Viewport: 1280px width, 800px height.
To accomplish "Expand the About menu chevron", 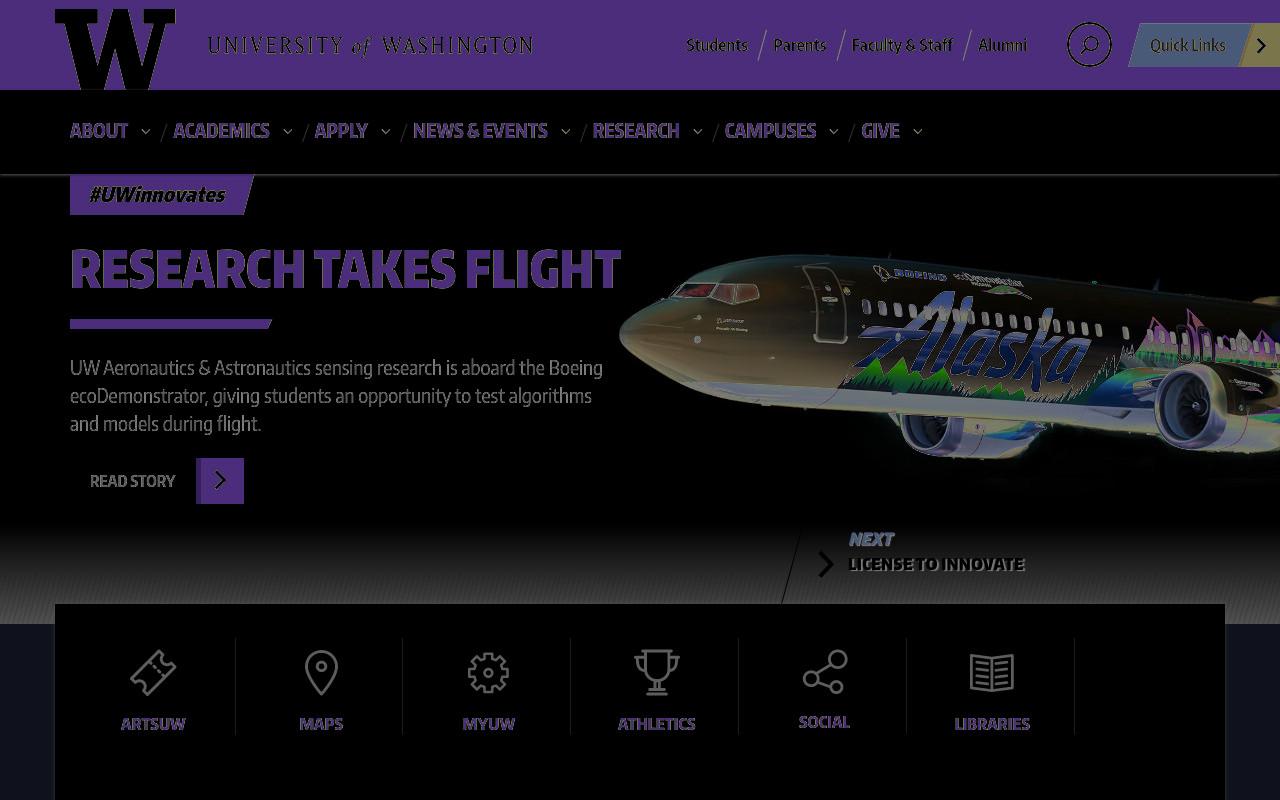I will tap(145, 131).
